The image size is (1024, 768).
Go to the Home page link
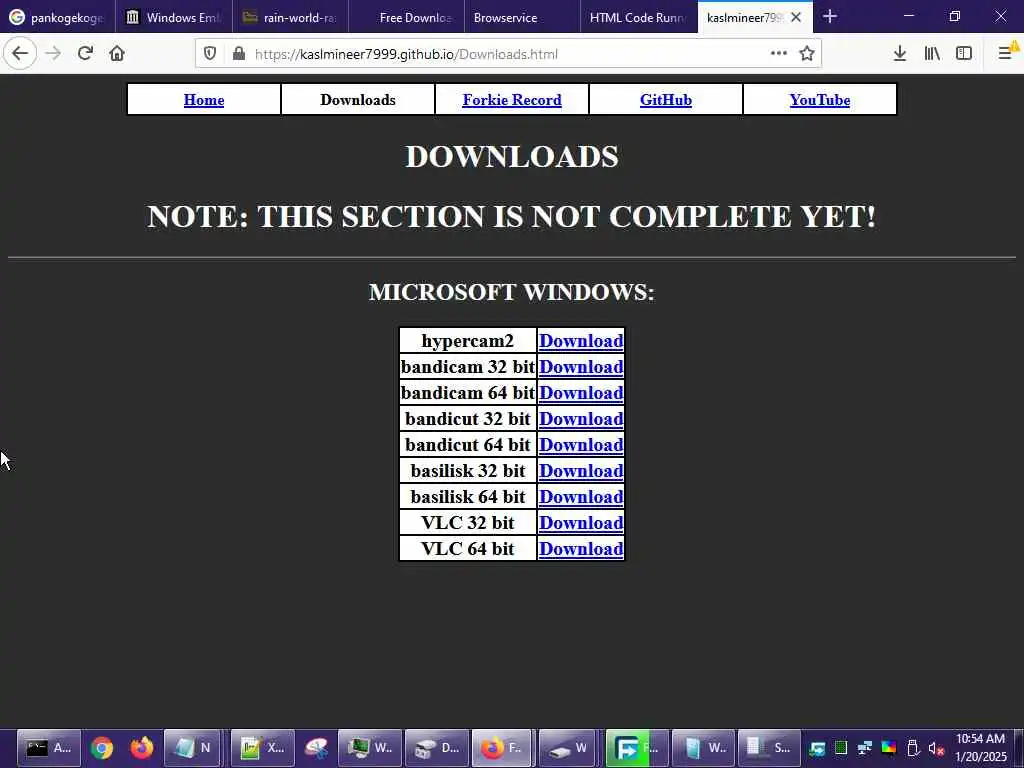(204, 100)
